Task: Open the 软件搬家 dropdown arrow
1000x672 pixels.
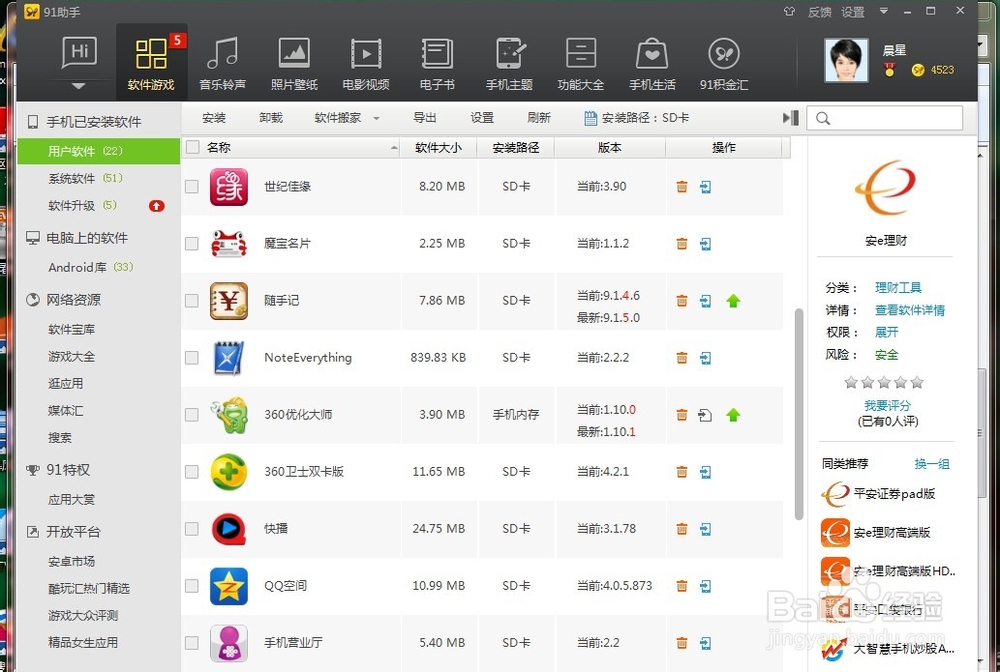Action: [x=376, y=119]
